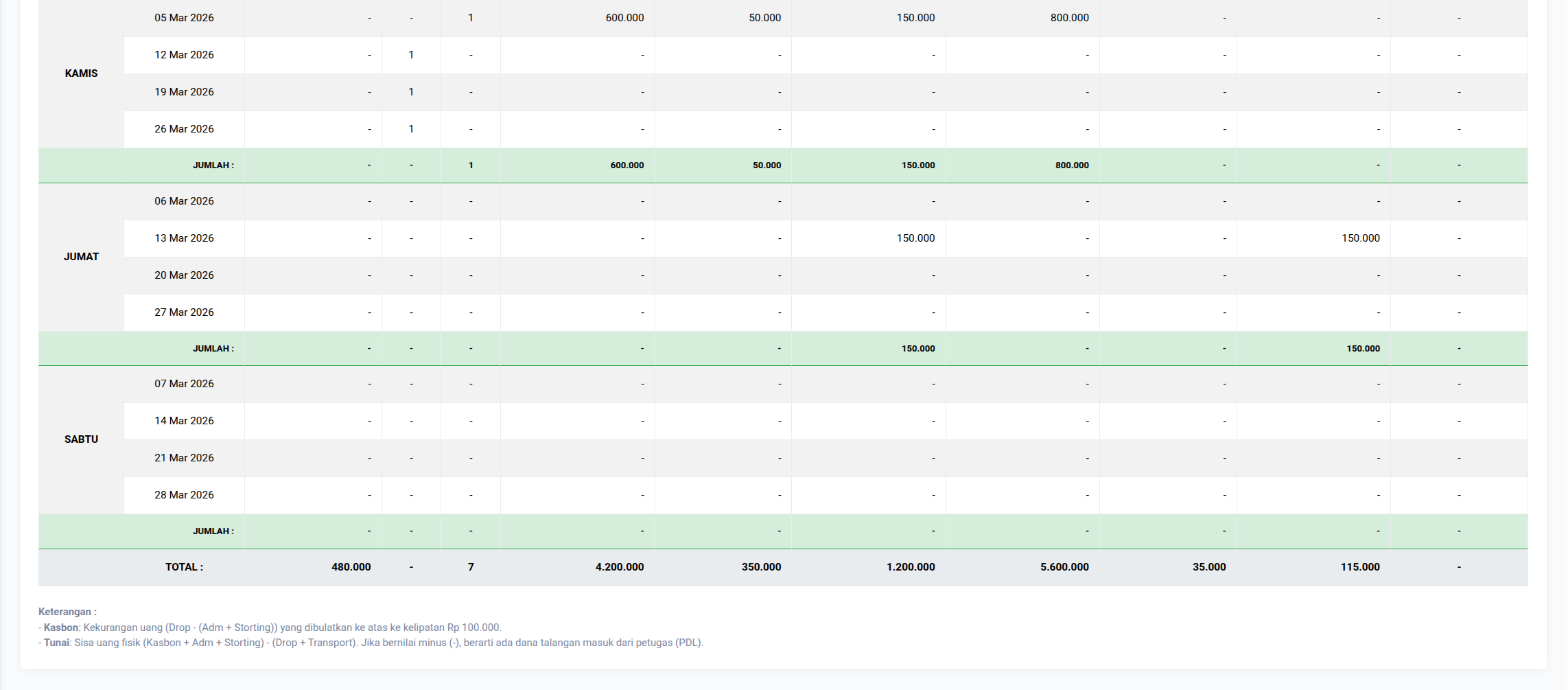Click the 27 Mar 2026 date cell
The height and width of the screenshot is (690, 1568).
[x=184, y=312]
